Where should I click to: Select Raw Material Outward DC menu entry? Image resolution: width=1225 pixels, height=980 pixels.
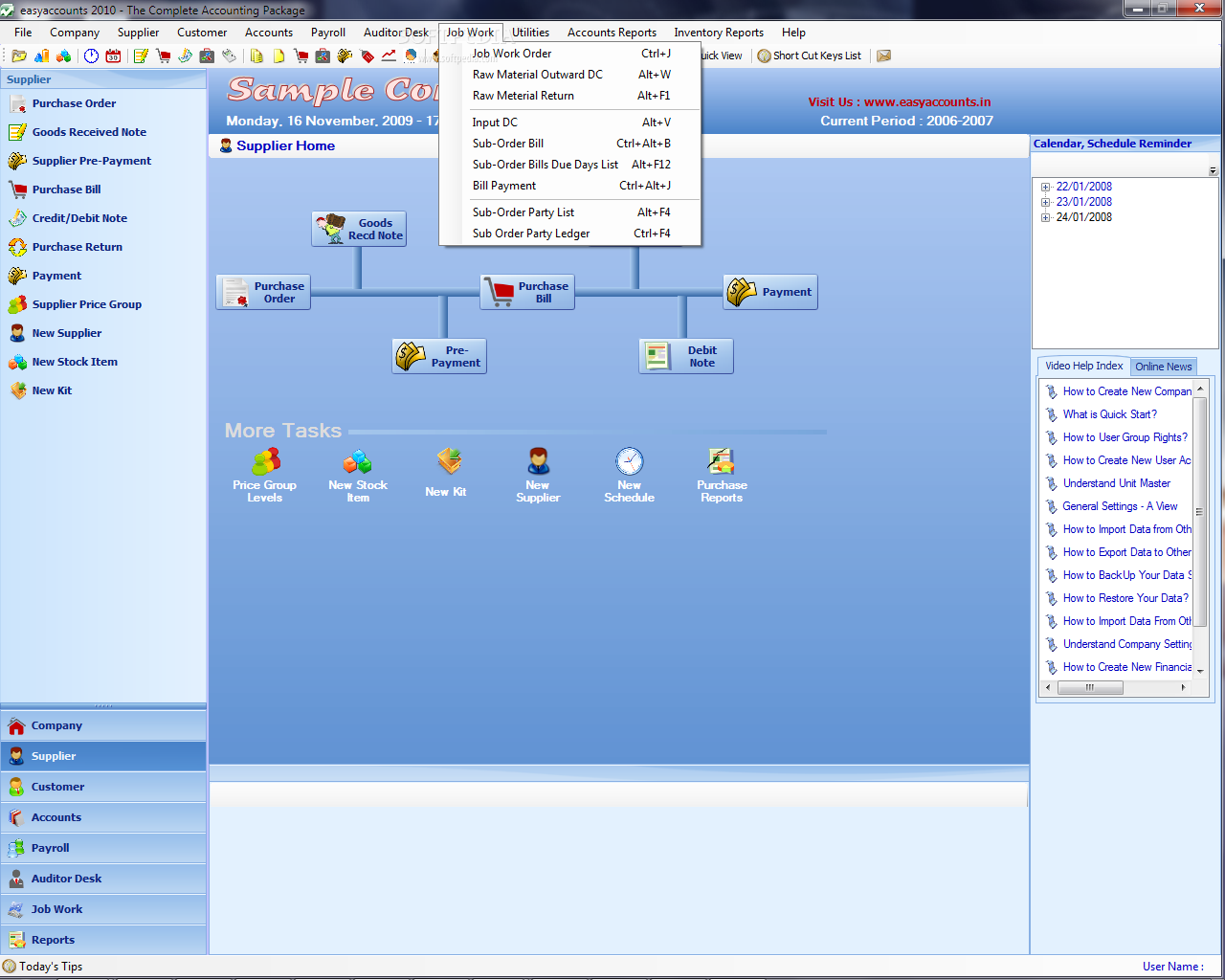[570, 75]
